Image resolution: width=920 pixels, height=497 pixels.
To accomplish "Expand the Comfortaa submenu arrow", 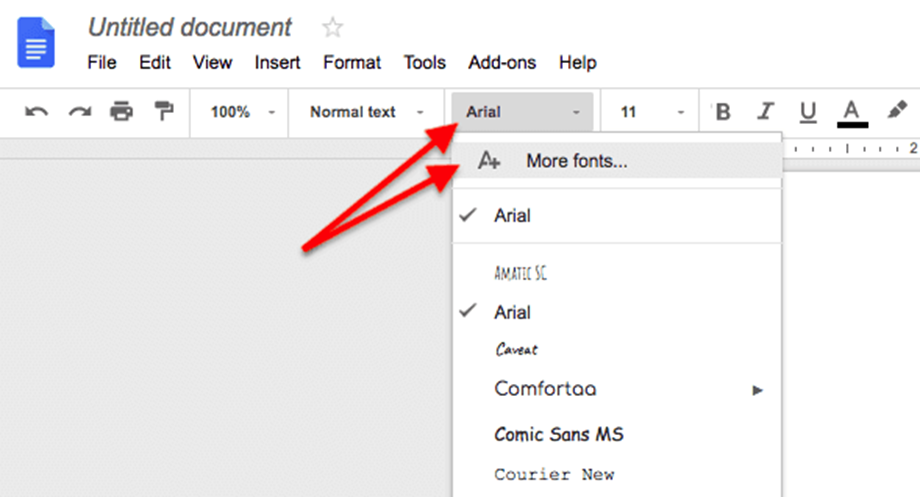I will [x=757, y=390].
